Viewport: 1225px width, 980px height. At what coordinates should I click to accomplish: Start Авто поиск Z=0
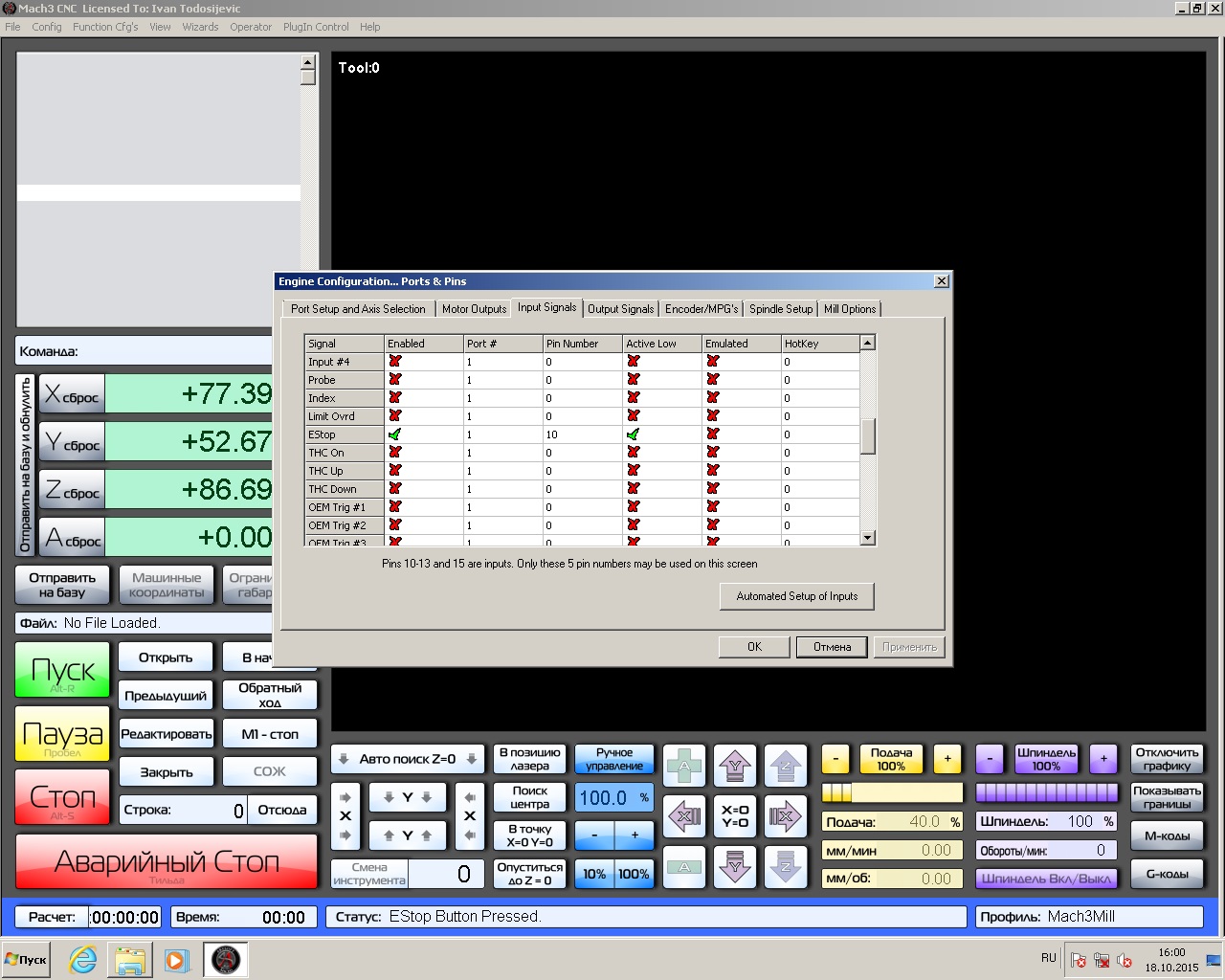click(408, 759)
